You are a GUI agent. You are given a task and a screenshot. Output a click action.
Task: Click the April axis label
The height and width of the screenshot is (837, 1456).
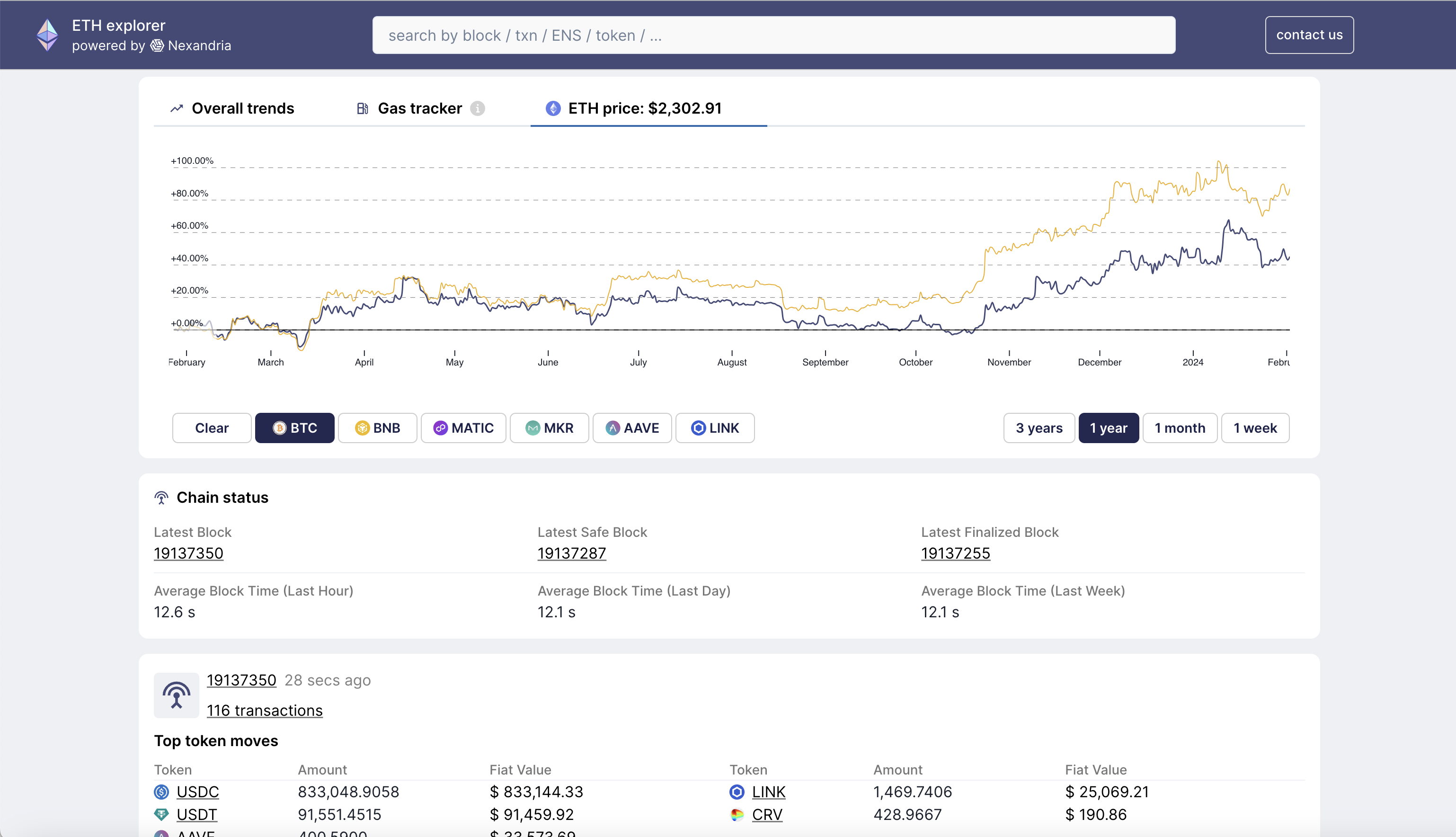(364, 362)
